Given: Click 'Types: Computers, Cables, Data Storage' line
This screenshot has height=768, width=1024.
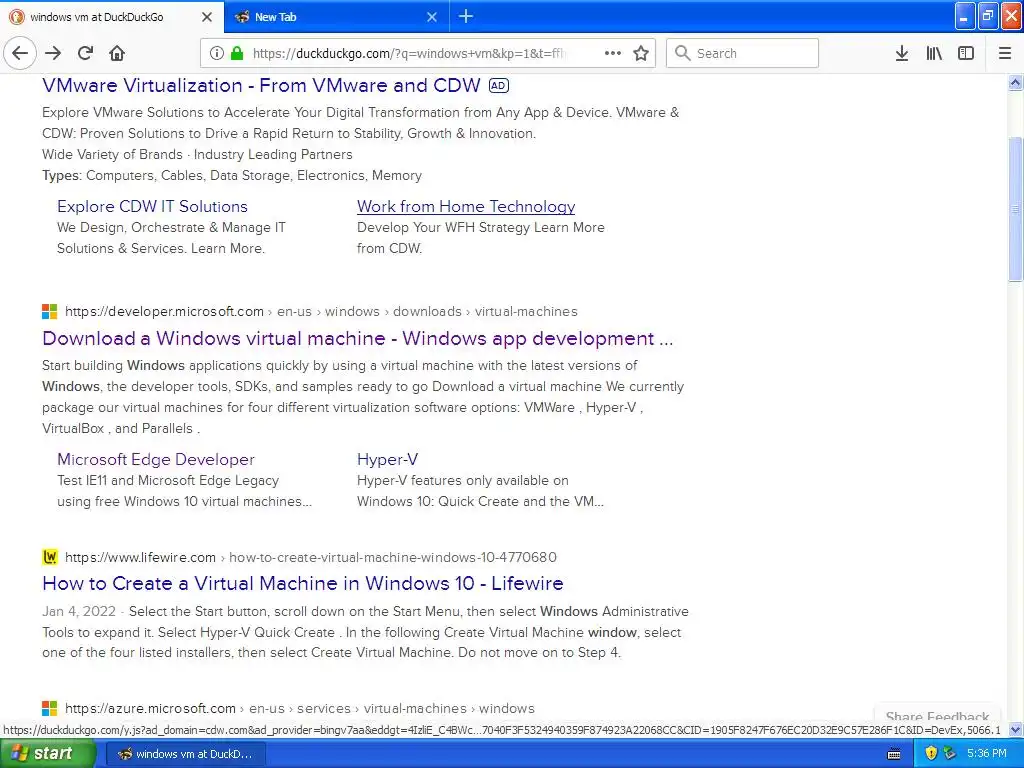Looking at the screenshot, I should tap(232, 175).
